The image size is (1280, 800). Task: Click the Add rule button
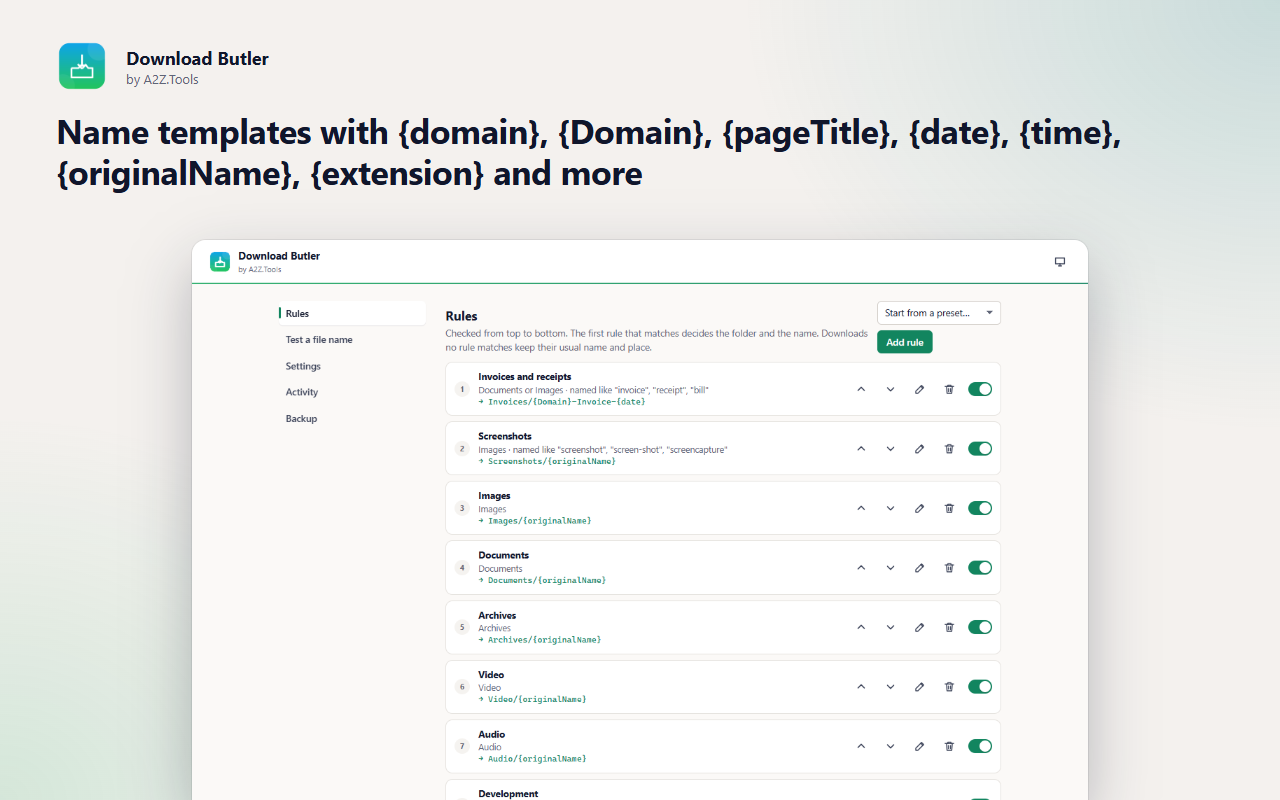click(x=905, y=342)
